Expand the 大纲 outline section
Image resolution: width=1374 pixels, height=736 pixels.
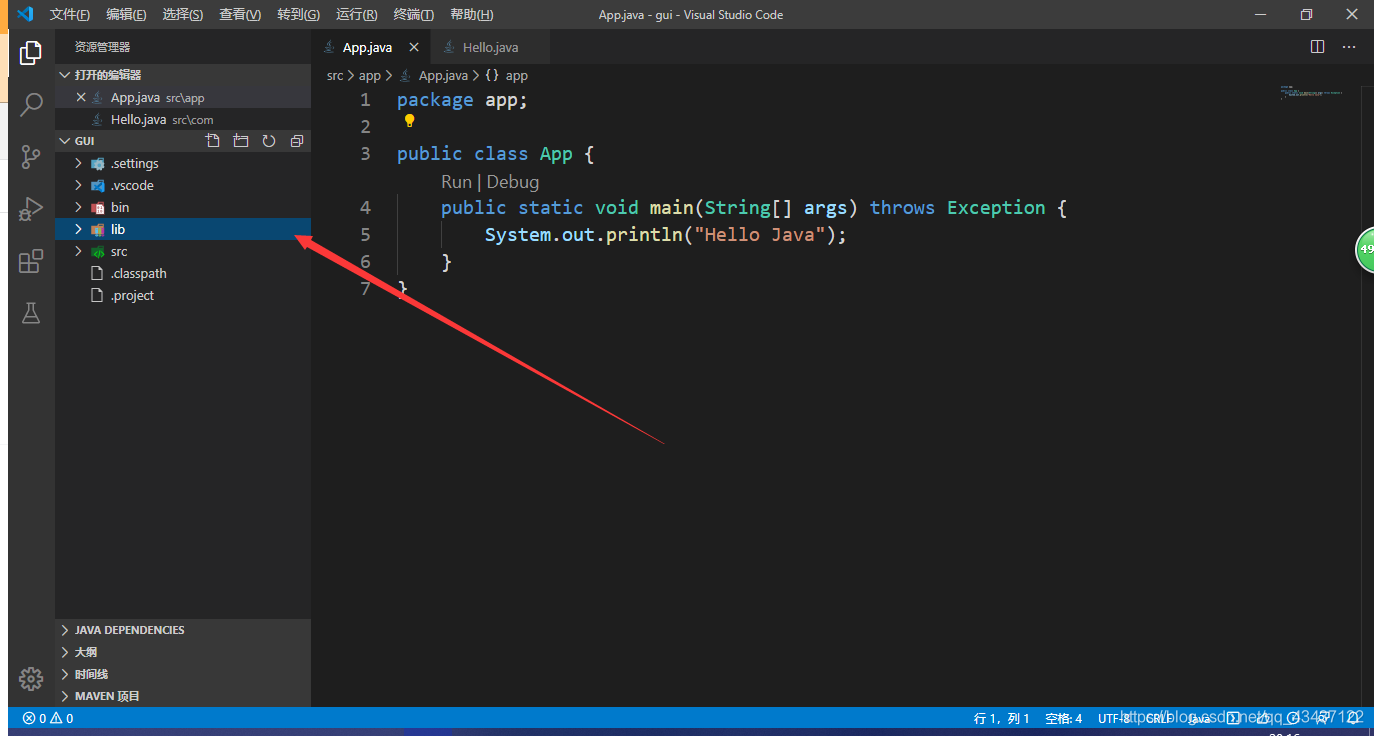click(x=183, y=652)
